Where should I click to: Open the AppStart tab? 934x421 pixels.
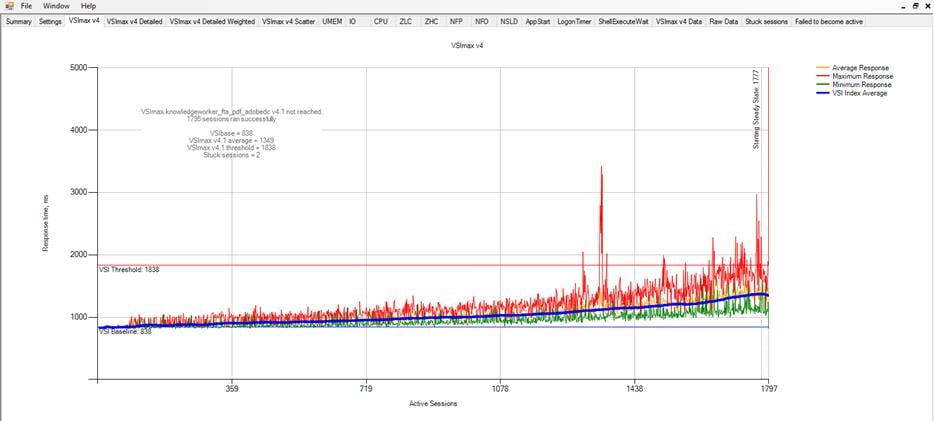(538, 21)
